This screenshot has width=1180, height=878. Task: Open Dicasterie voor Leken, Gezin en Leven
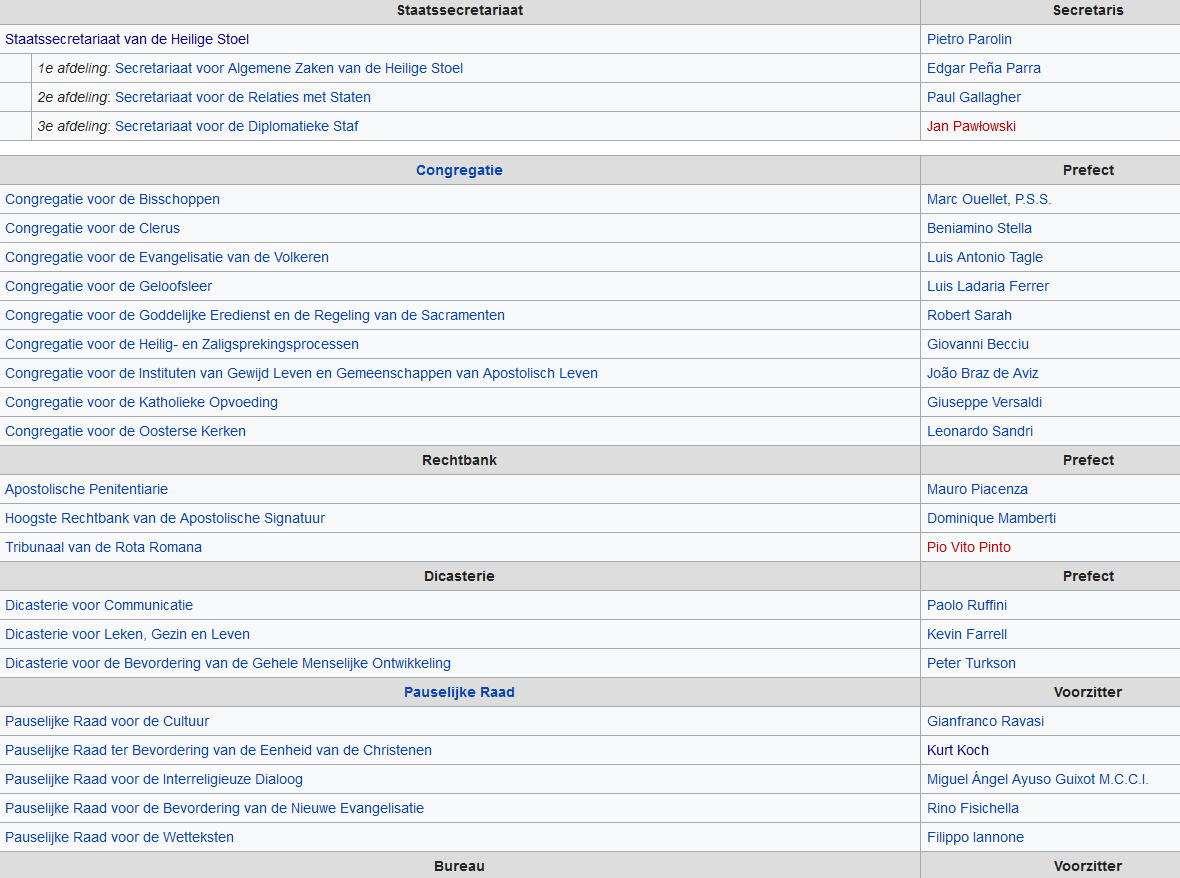coord(127,633)
